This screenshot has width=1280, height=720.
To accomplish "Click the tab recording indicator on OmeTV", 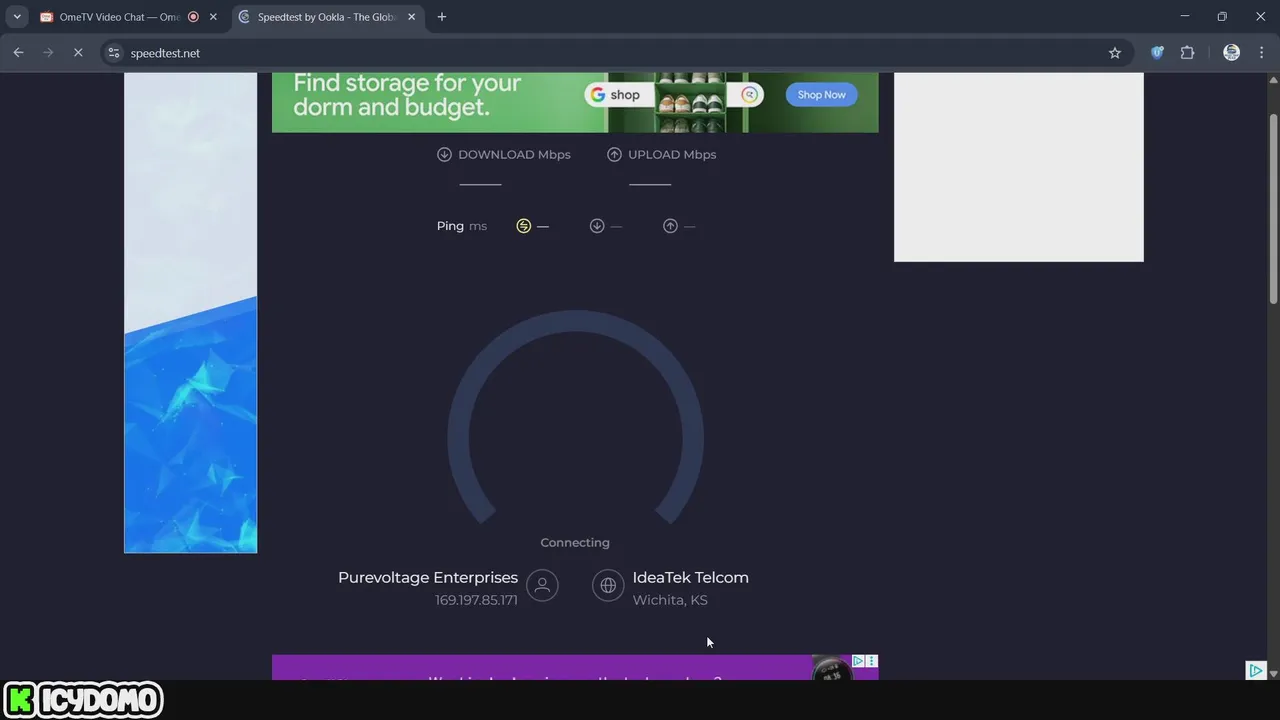I will tap(194, 17).
